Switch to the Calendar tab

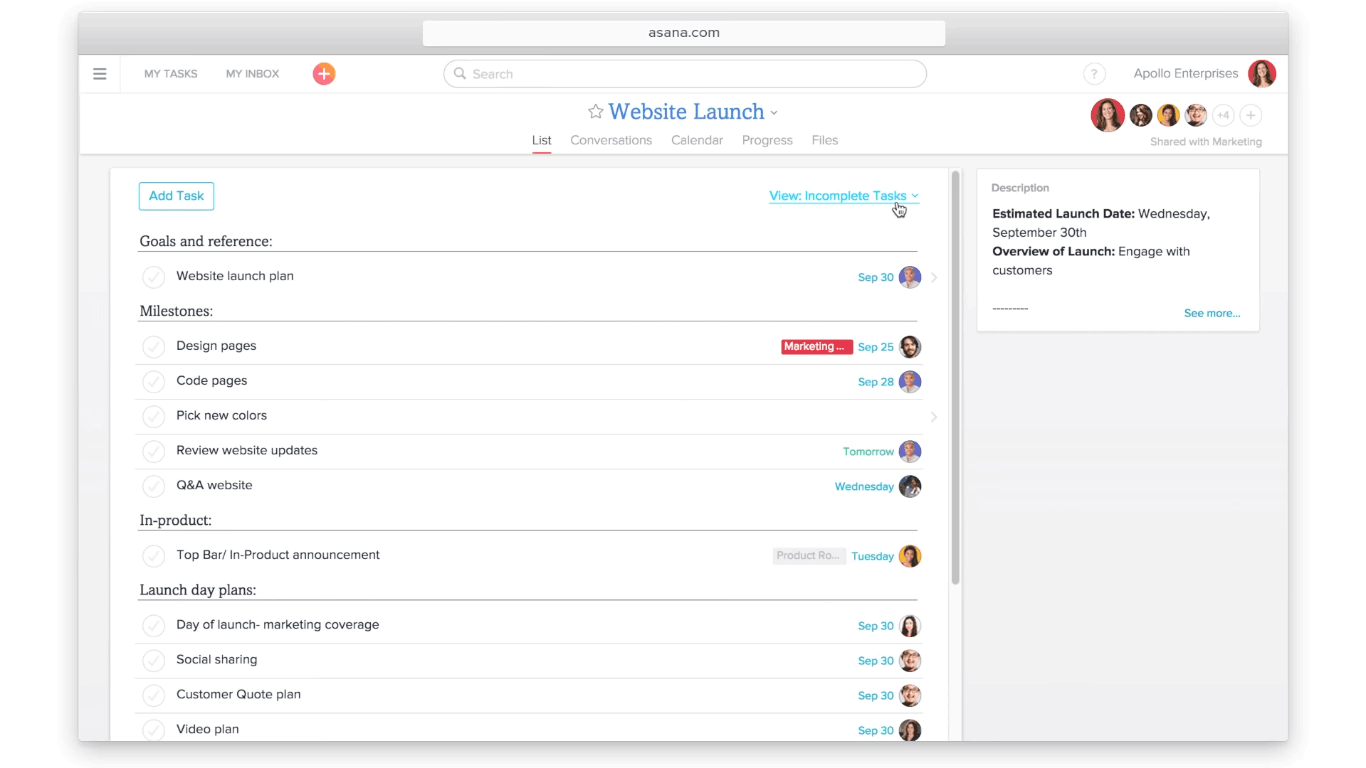(696, 140)
